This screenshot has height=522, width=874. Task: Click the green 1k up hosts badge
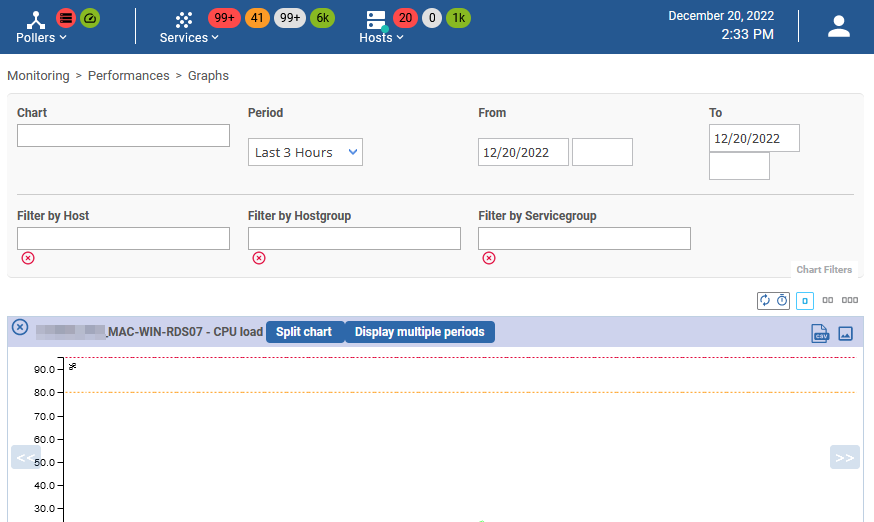pyautogui.click(x=458, y=18)
